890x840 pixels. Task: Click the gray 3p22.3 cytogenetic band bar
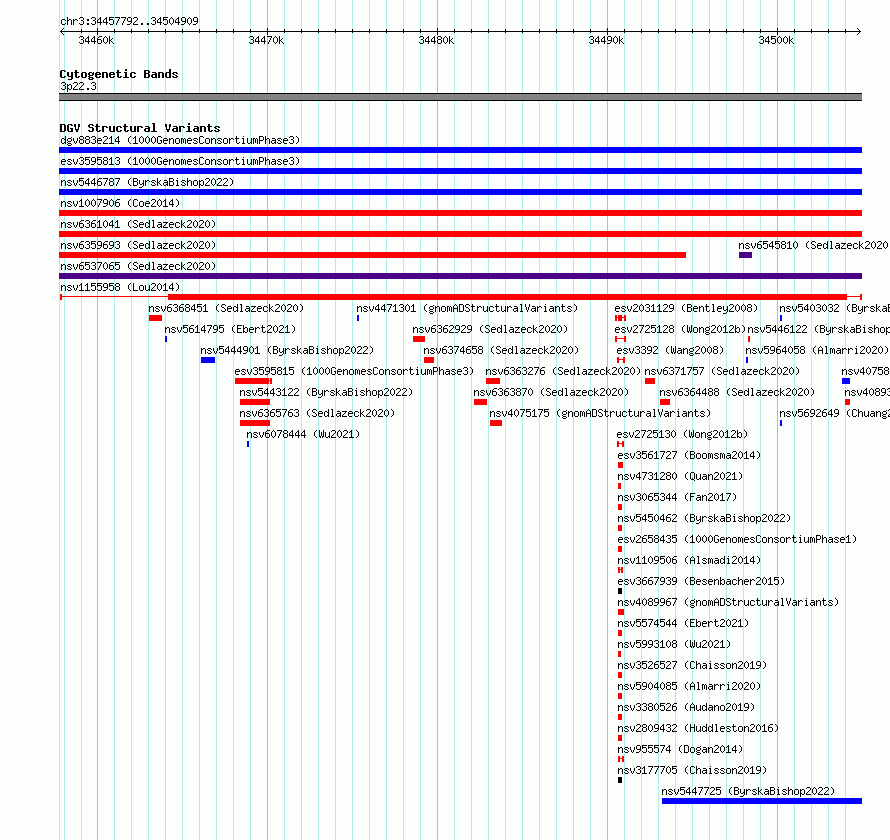coord(460,97)
